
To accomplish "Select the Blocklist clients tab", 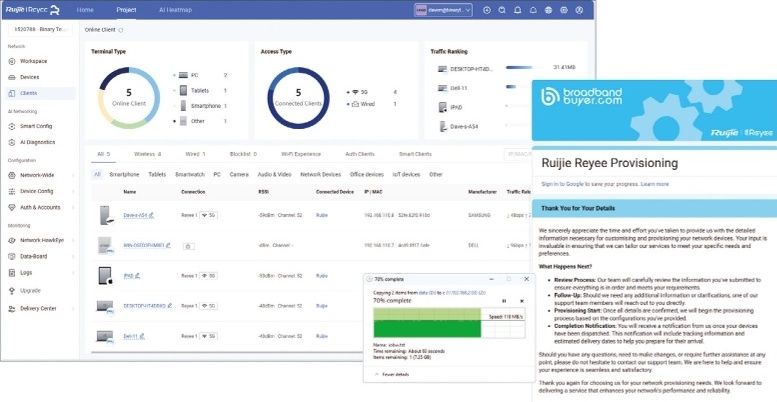I will tap(243, 154).
